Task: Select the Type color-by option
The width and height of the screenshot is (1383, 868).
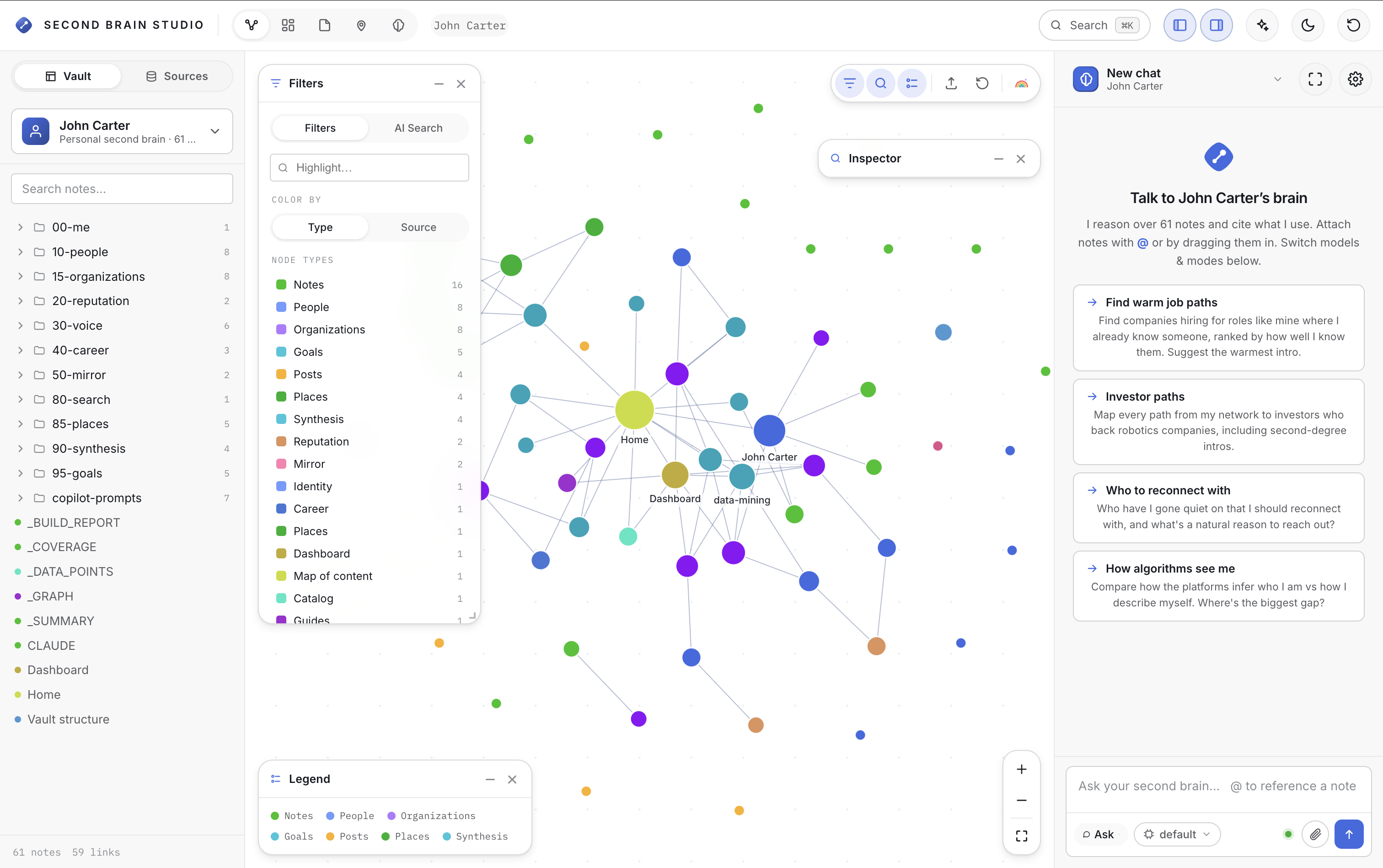Action: point(320,227)
